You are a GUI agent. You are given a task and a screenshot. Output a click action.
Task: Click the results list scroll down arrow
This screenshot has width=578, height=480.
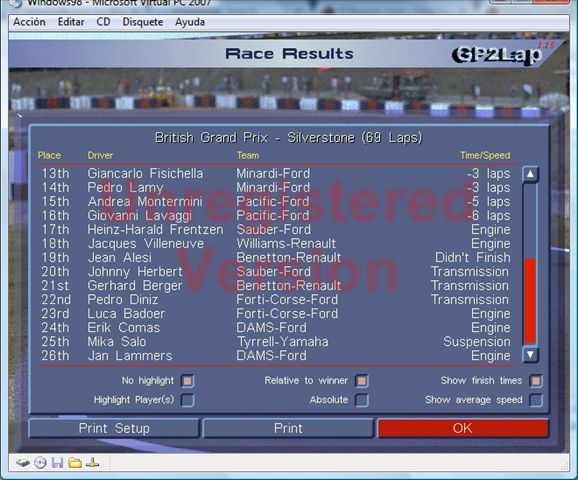[x=530, y=355]
